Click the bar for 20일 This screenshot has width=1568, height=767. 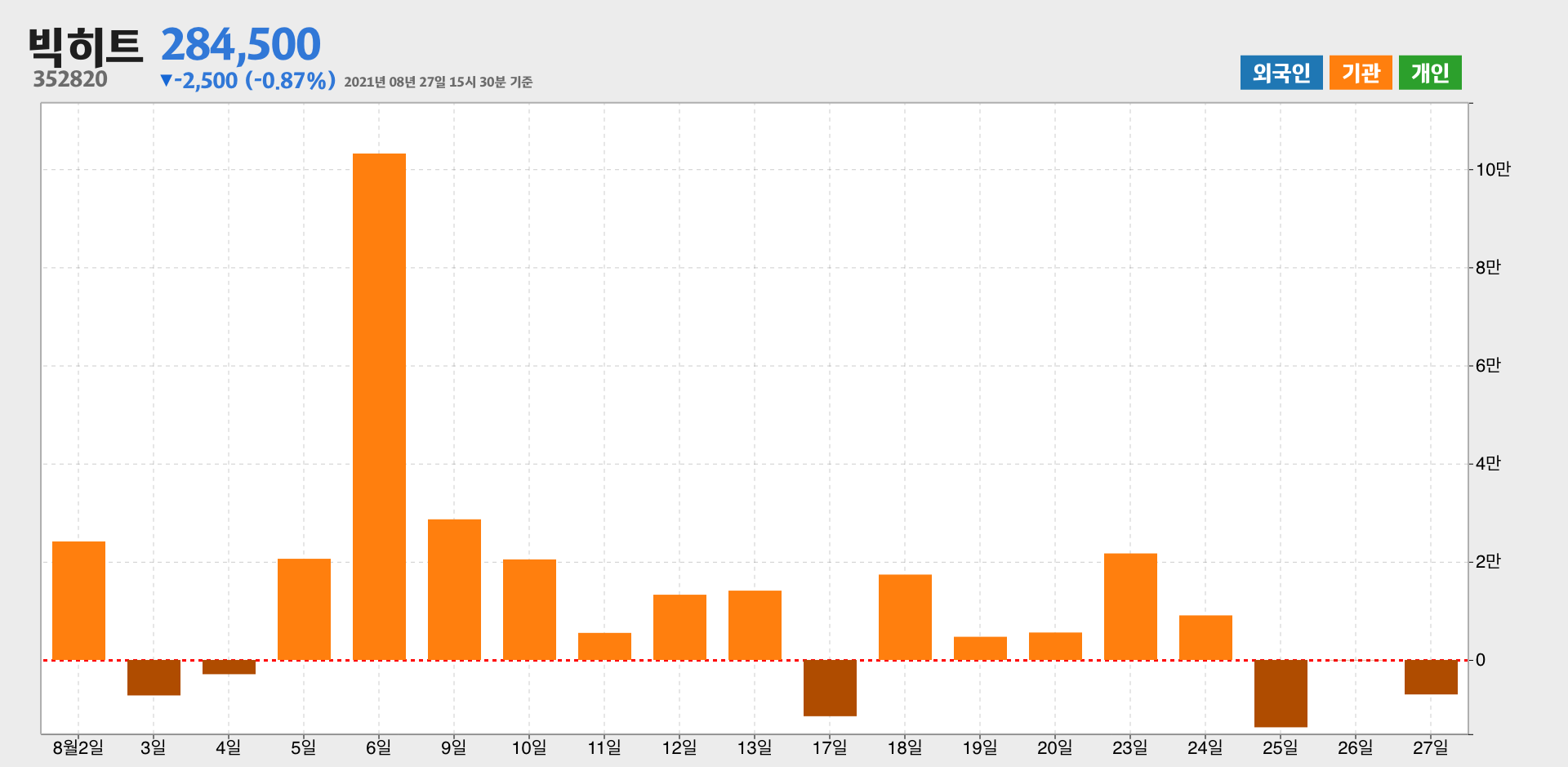coord(1055,646)
